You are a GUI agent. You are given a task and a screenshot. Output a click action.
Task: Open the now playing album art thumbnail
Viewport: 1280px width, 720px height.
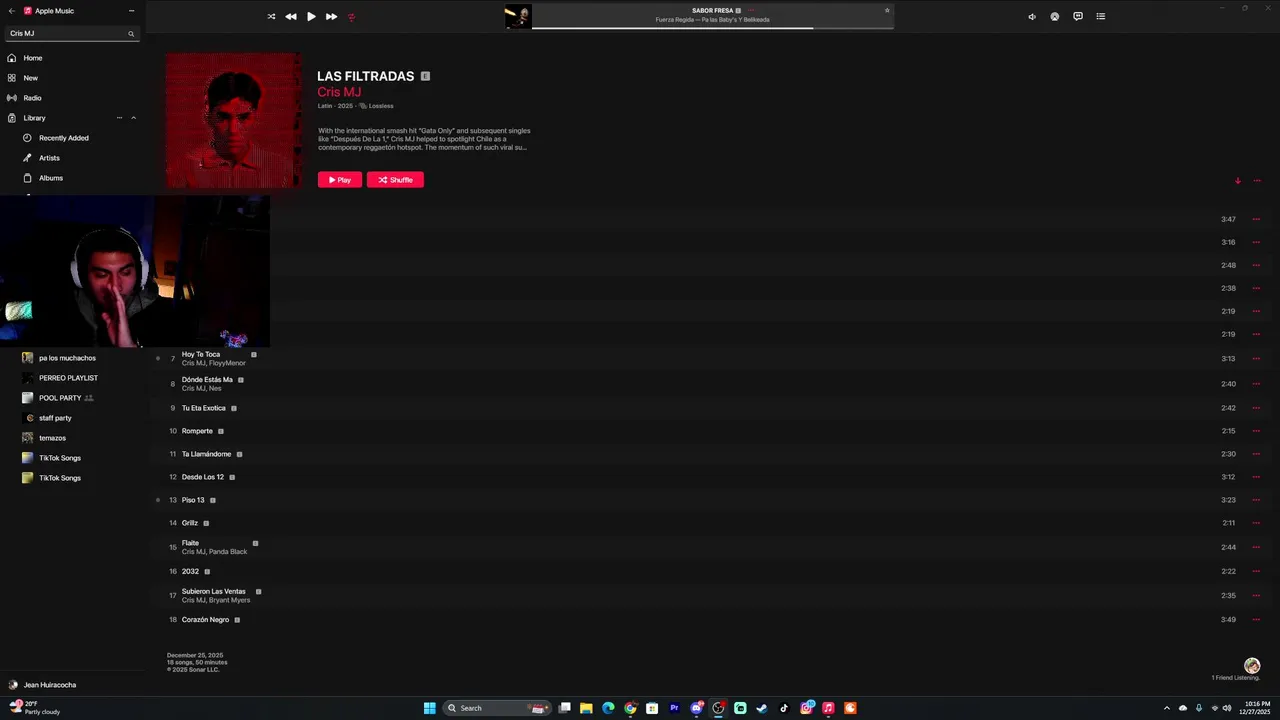[518, 16]
